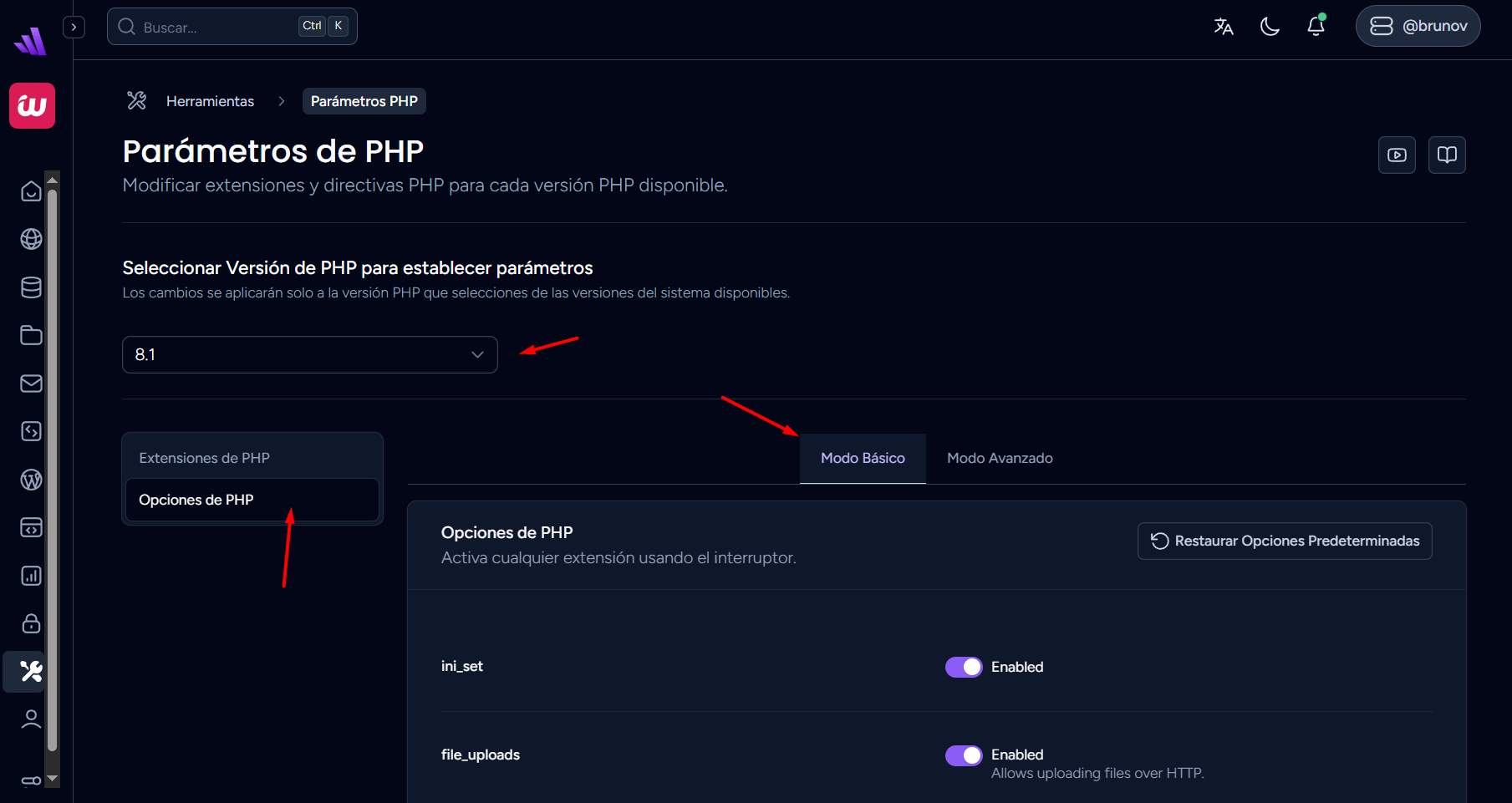Switch to Modo Avanzado tab
Viewport: 1512px width, 803px height.
pos(1000,458)
